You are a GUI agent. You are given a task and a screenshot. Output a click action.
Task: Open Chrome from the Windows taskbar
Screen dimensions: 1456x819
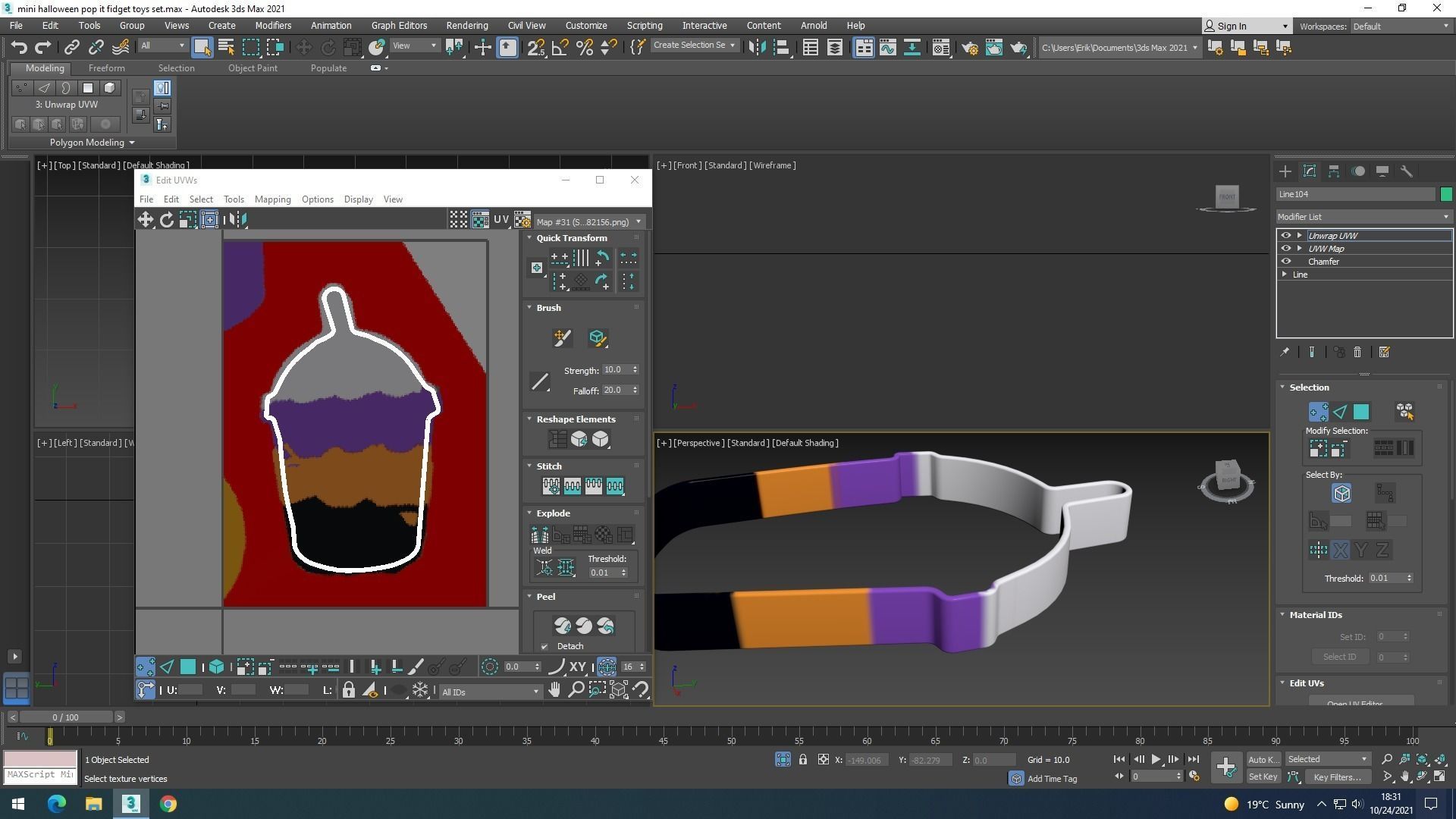pyautogui.click(x=168, y=804)
